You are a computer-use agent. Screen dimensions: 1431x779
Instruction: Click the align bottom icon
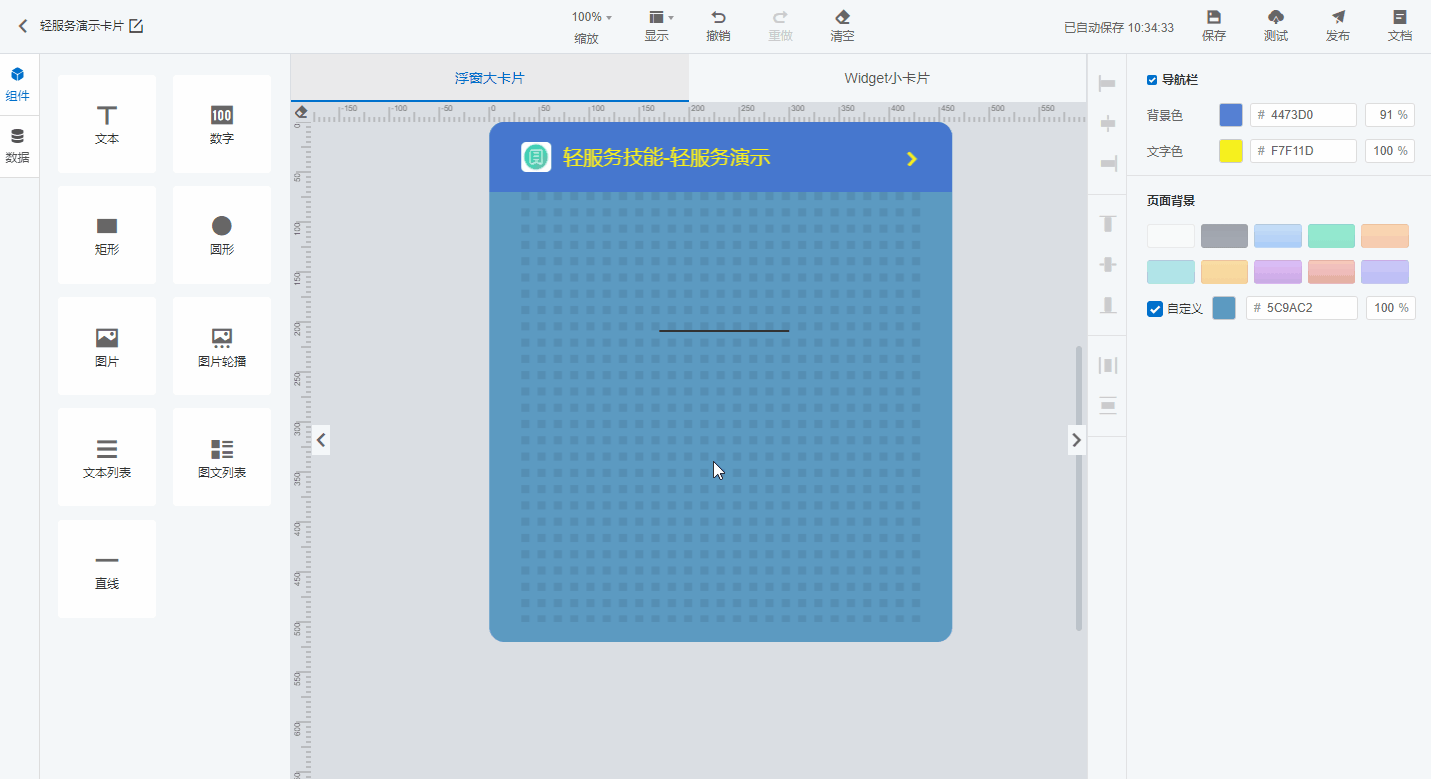(1107, 304)
